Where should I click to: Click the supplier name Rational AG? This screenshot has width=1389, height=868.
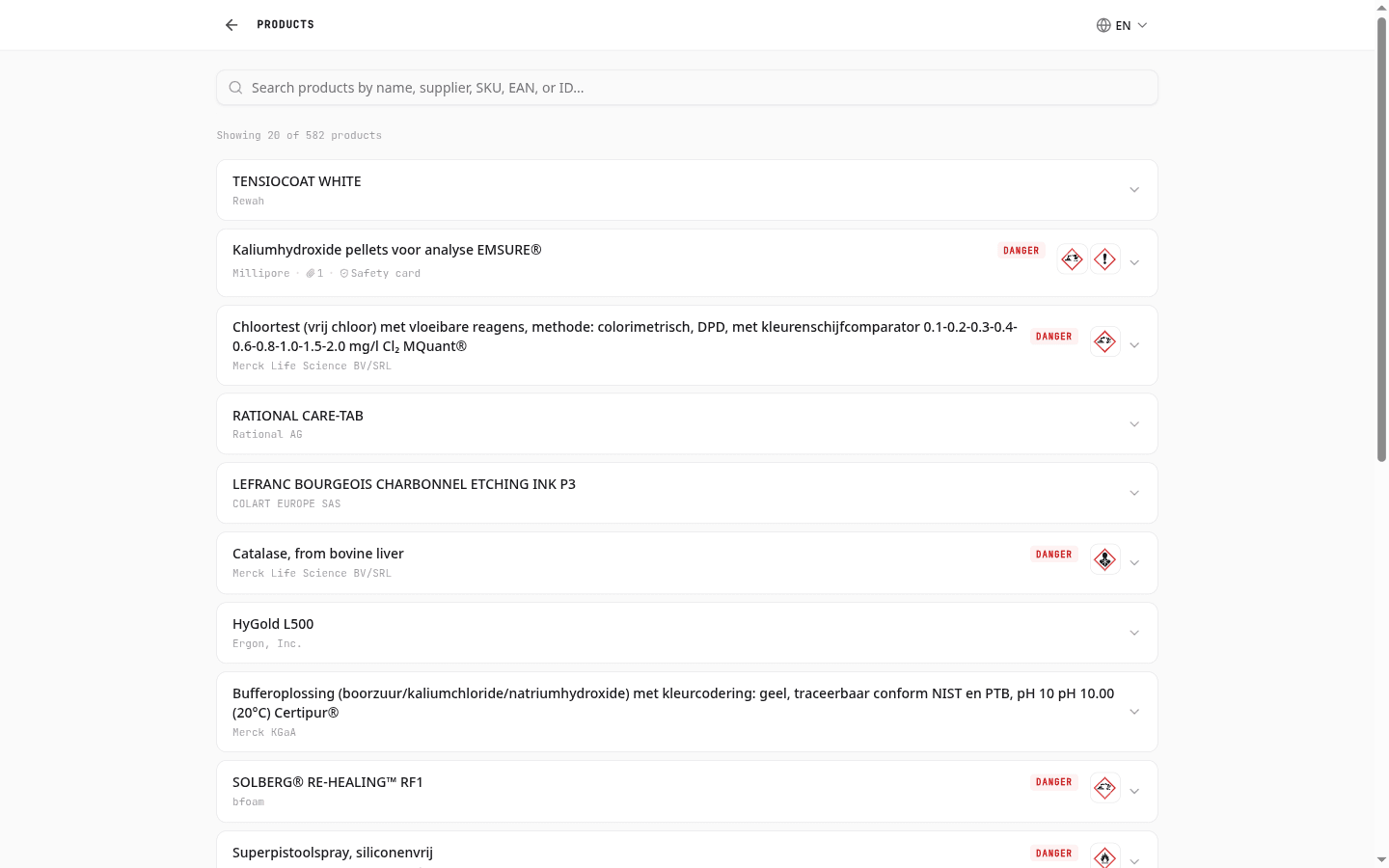(x=267, y=435)
